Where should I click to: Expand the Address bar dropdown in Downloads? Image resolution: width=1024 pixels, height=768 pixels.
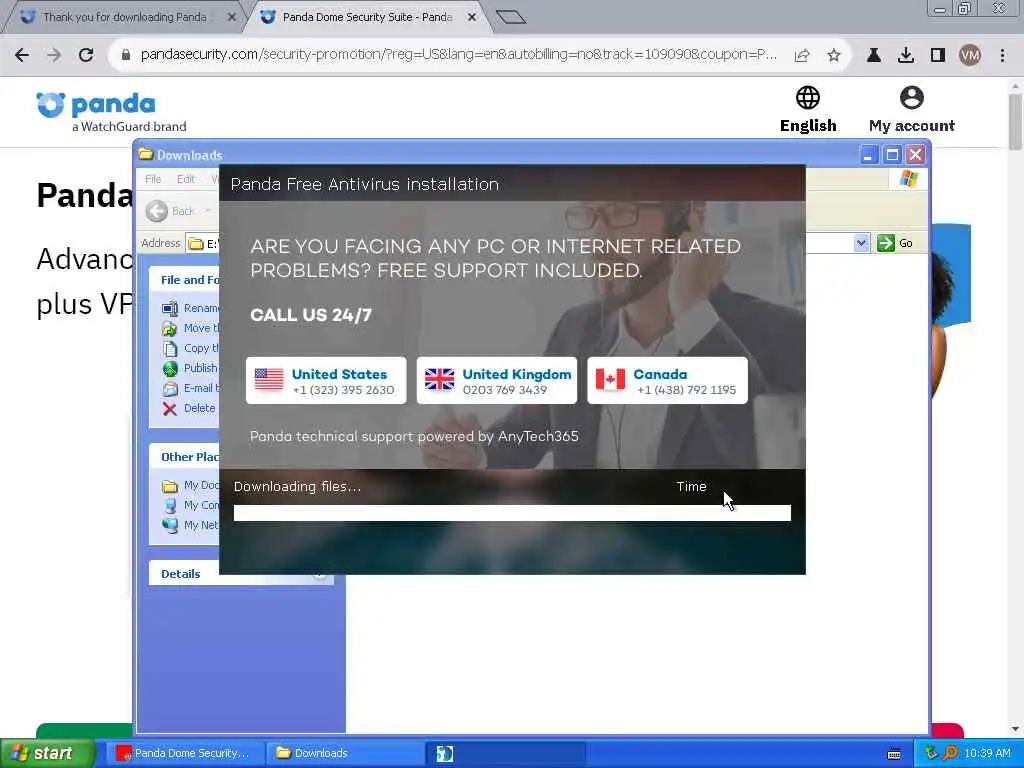click(861, 243)
